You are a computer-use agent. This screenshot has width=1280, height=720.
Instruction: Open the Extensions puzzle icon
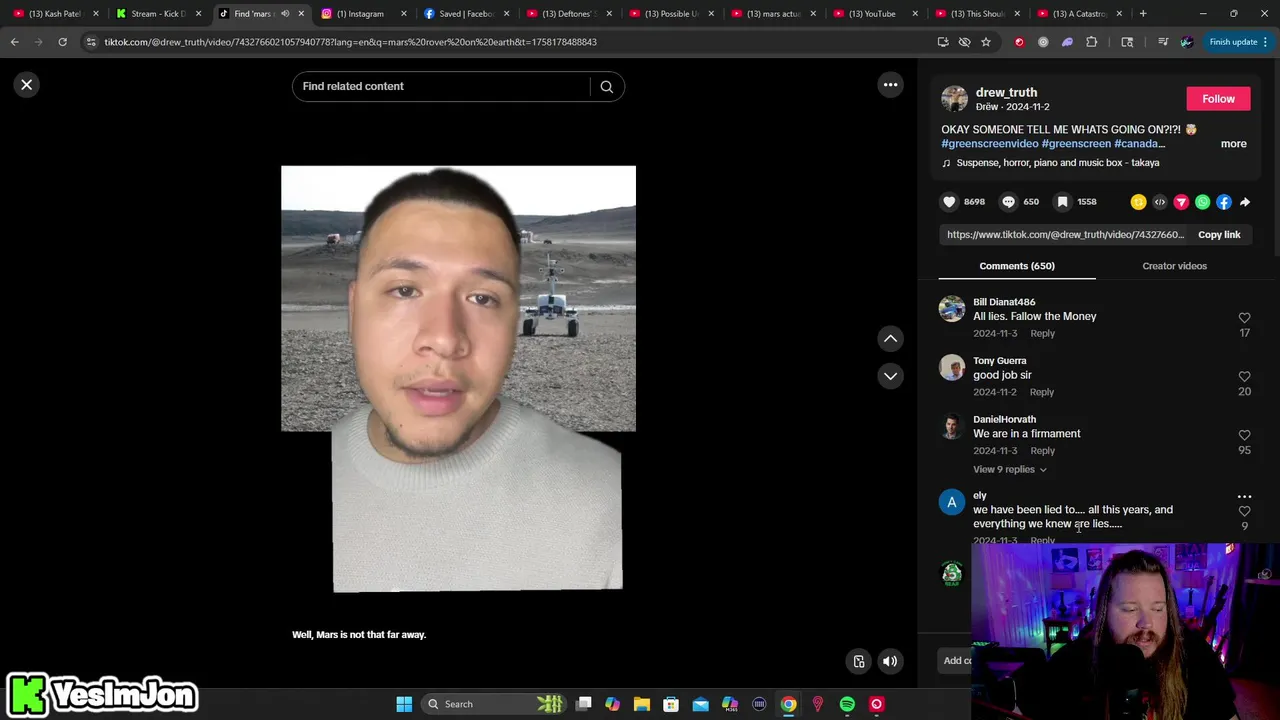(x=1091, y=42)
